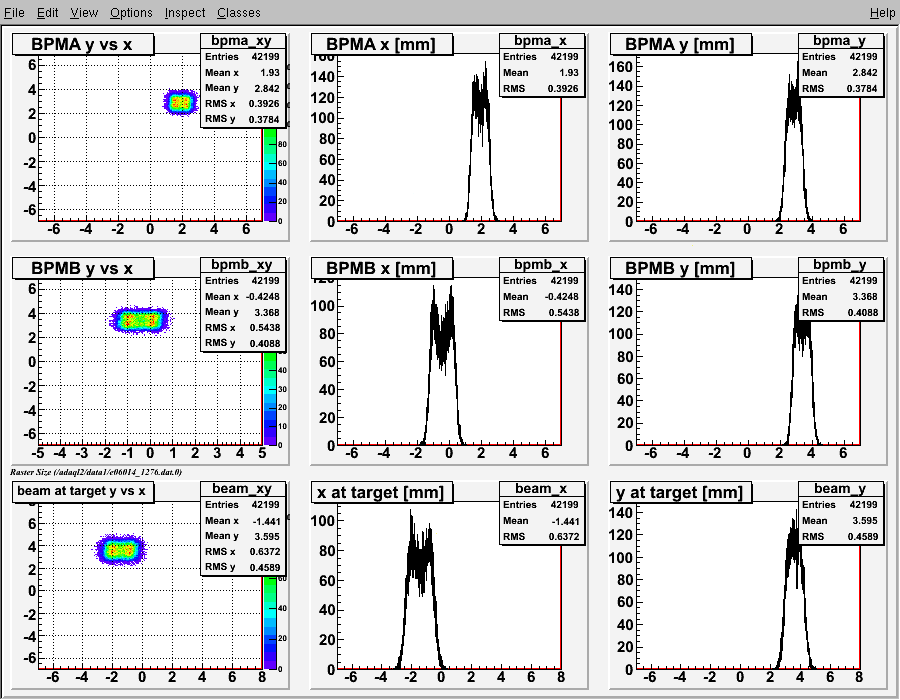
Task: Open the View menu
Action: [84, 13]
